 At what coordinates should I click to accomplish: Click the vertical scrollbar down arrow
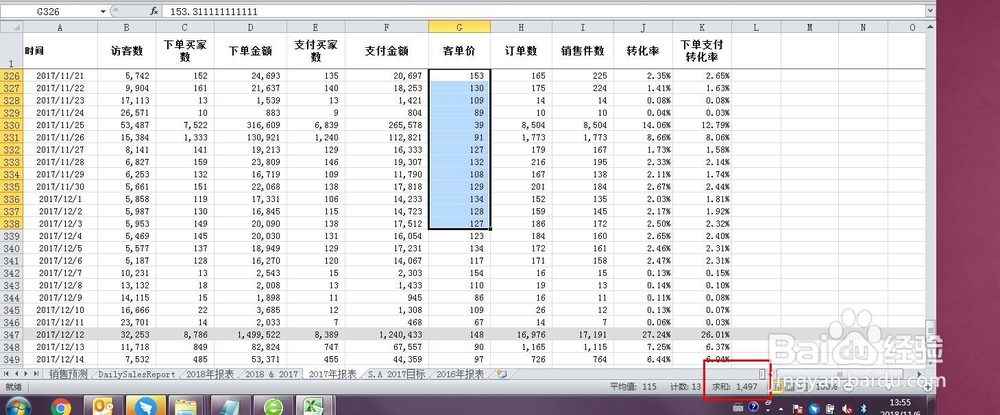(x=931, y=361)
